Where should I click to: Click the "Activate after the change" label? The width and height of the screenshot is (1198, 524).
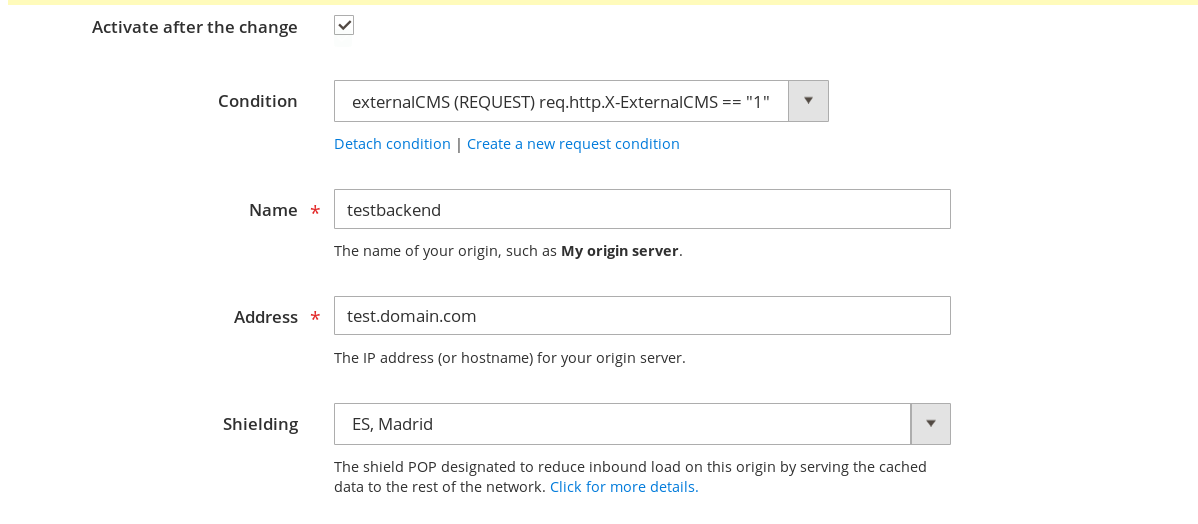click(194, 28)
